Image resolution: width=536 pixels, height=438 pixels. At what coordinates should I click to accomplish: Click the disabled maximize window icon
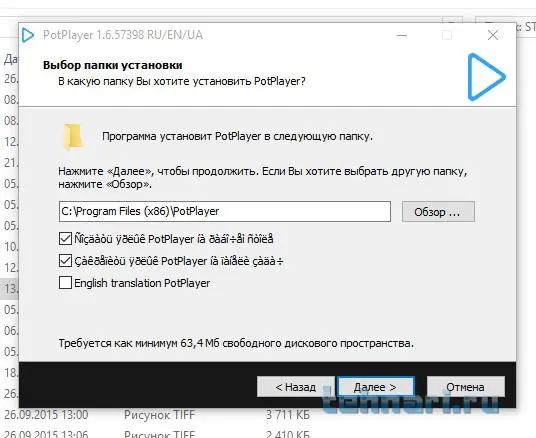[447, 35]
